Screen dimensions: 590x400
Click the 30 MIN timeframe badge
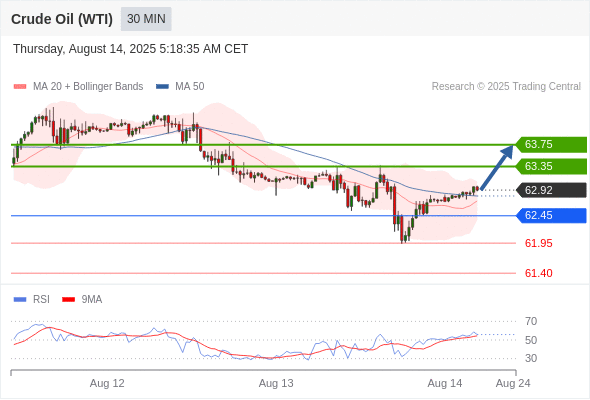click(146, 19)
